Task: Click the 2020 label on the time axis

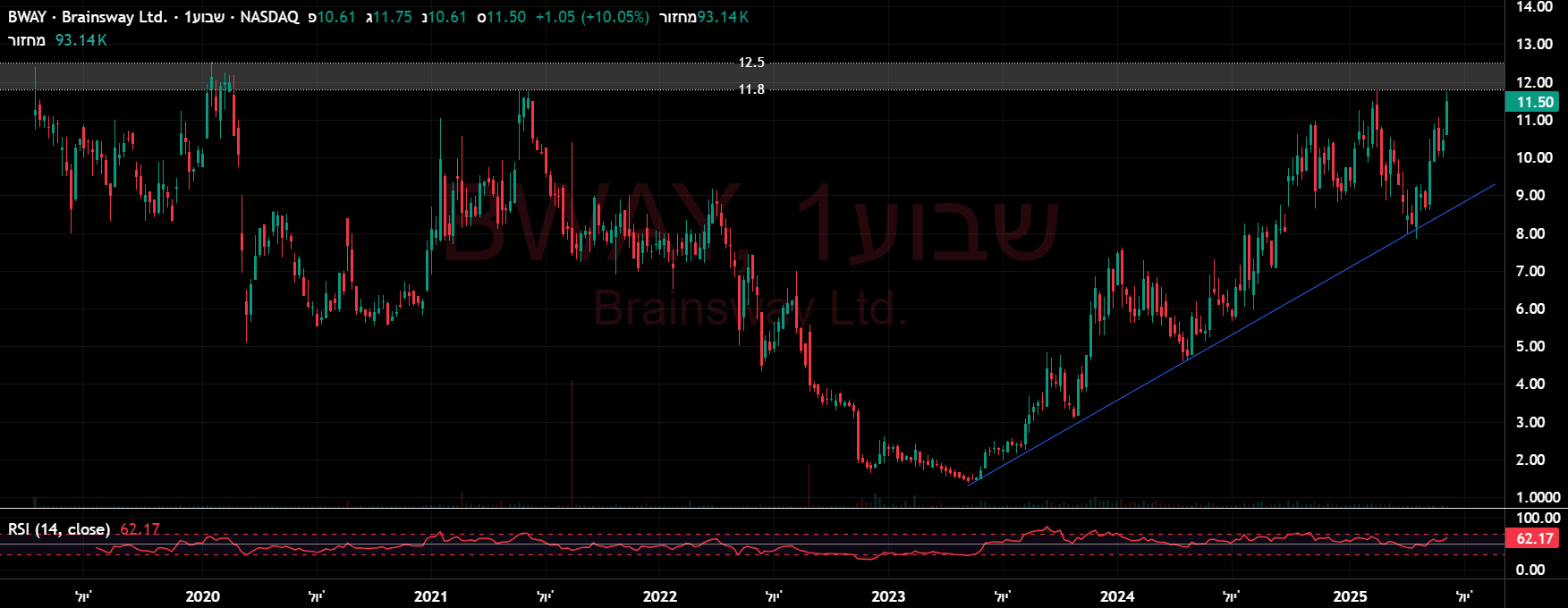Action: pos(202,596)
